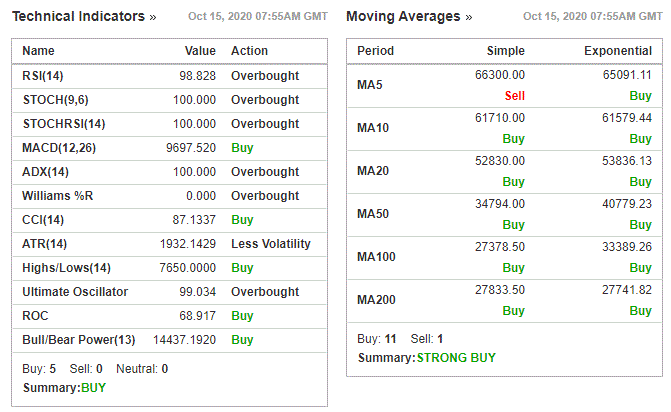The width and height of the screenshot is (671, 412).
Task: Click the Simple column header
Action: [x=505, y=50]
